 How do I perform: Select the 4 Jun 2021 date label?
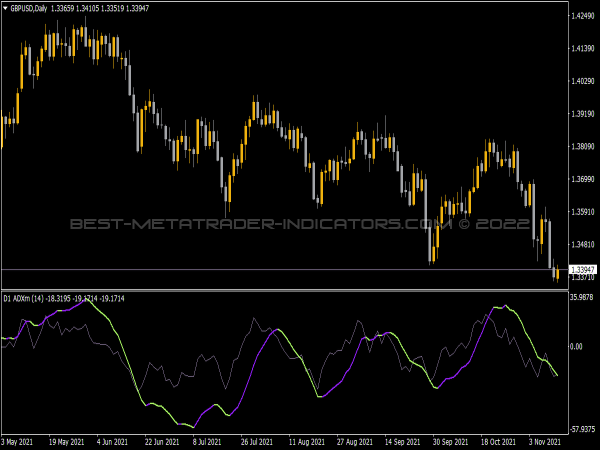112,442
